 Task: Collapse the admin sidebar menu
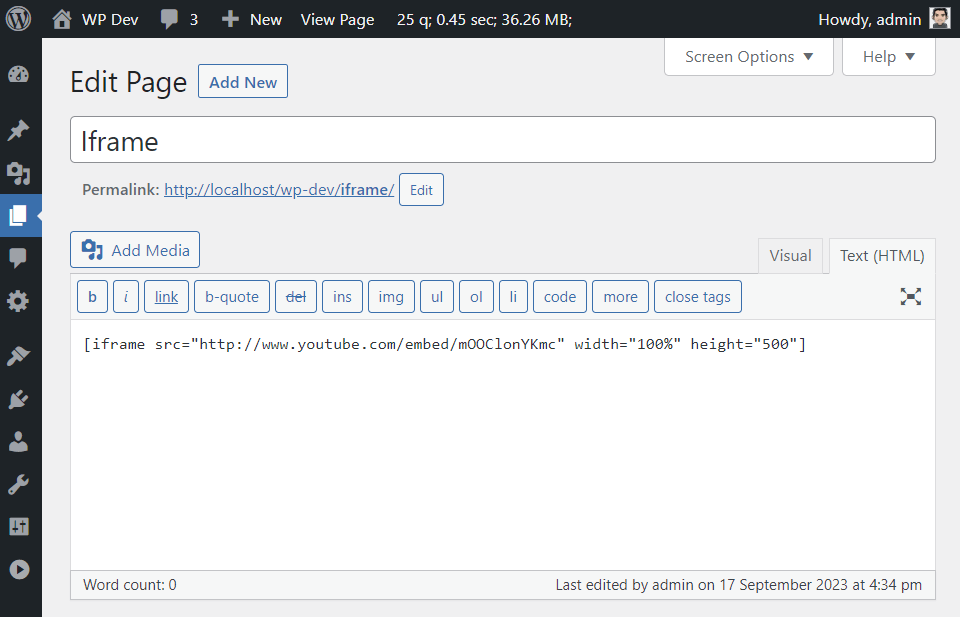[18, 569]
